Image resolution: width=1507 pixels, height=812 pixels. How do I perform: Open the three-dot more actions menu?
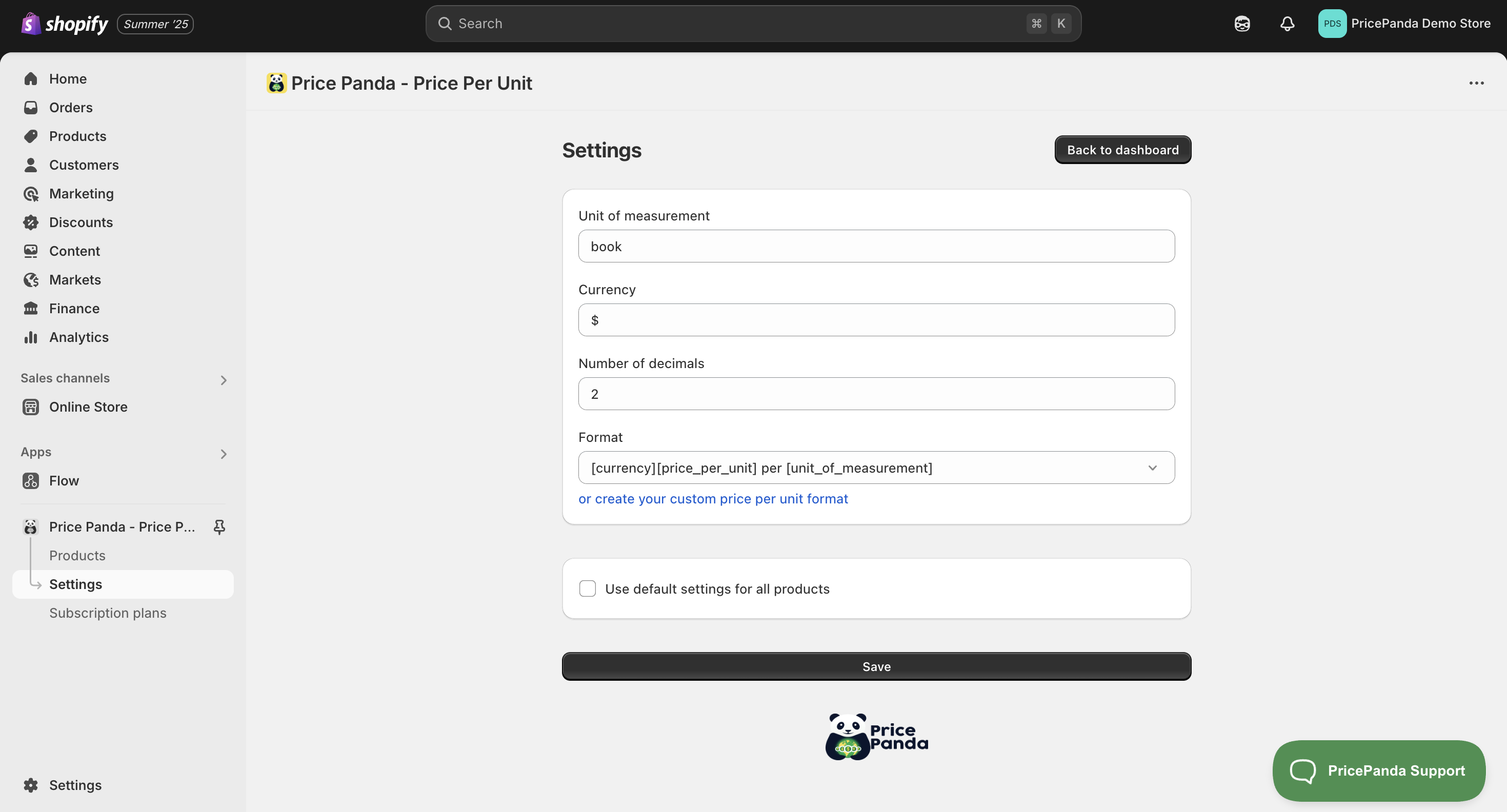click(x=1477, y=83)
